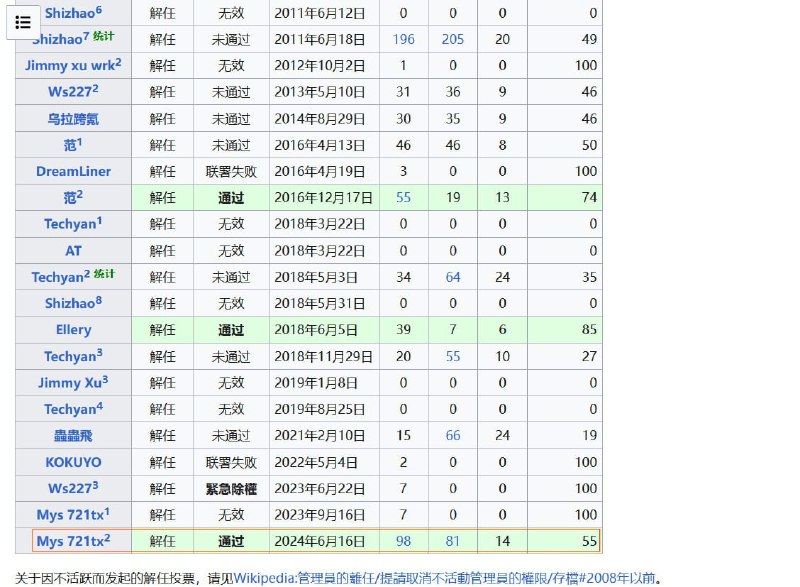Open the 66 oppose votes for 蟲蟲飛
Viewport: 800px width, 587px height.
(452, 435)
